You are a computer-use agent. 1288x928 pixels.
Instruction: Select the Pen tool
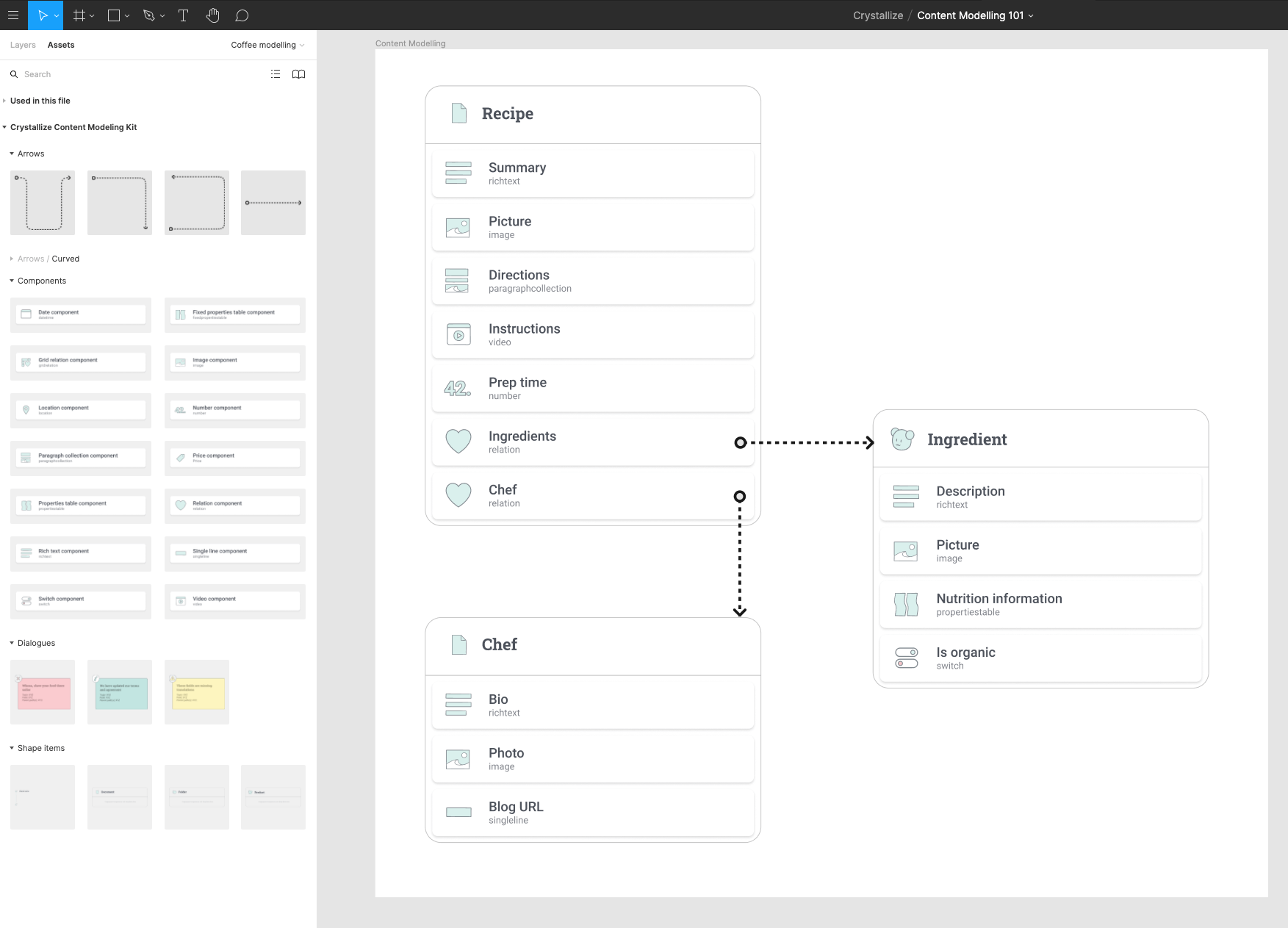pos(149,15)
